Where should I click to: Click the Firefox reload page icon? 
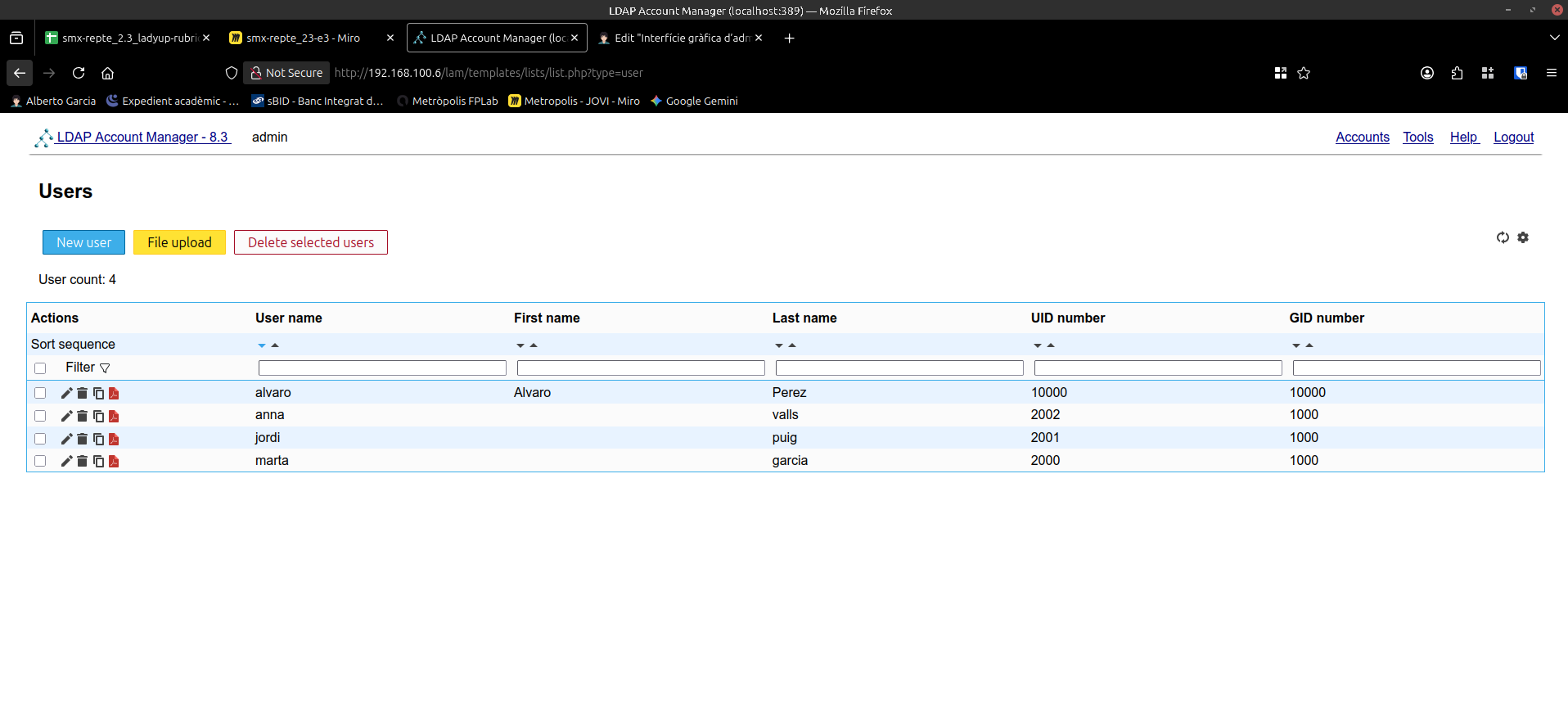(79, 73)
